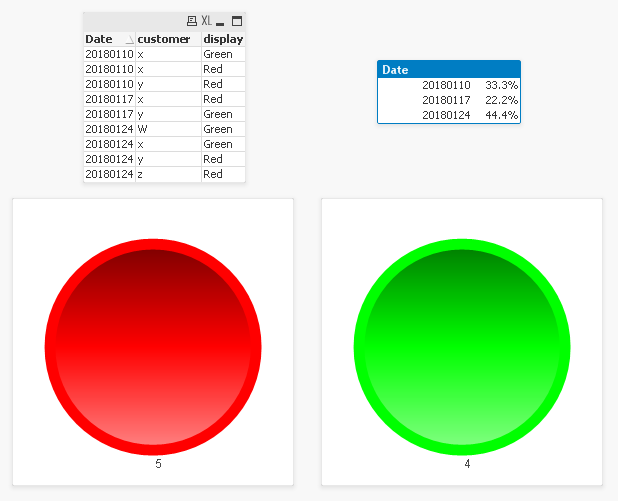Click the 22.2% frequency value
The image size is (618, 501).
501,100
